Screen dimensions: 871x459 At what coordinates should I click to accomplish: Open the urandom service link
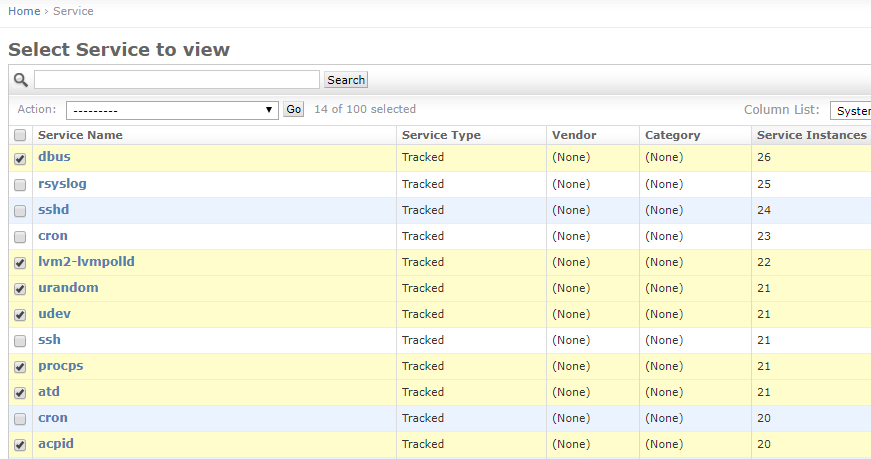coord(68,288)
